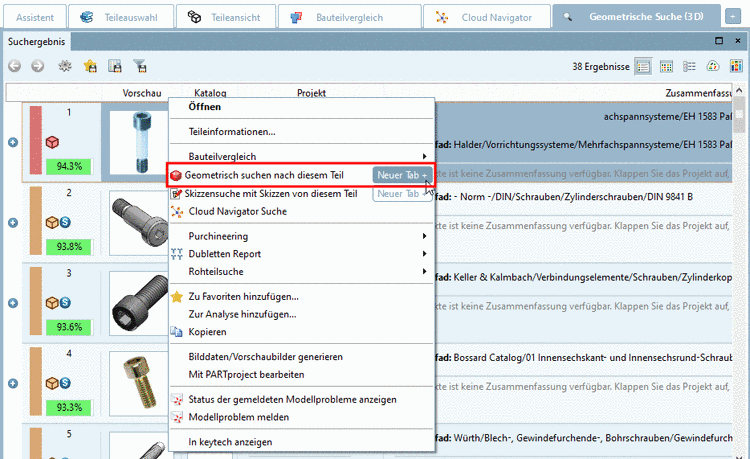Open the Rohteilsuche submenu
Image resolution: width=750 pixels, height=459 pixels.
[302, 271]
